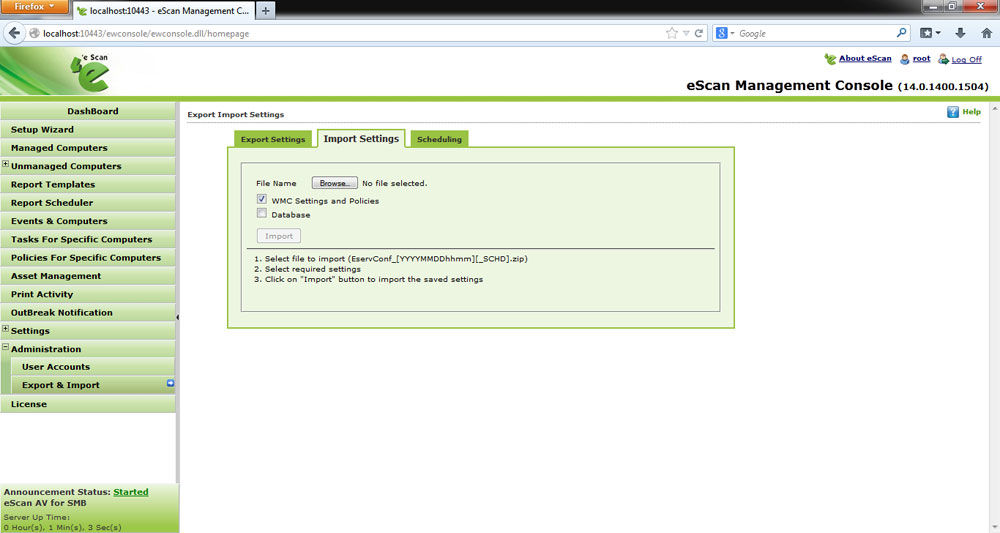Click the Log Off icon
1000x533 pixels.
point(943,59)
